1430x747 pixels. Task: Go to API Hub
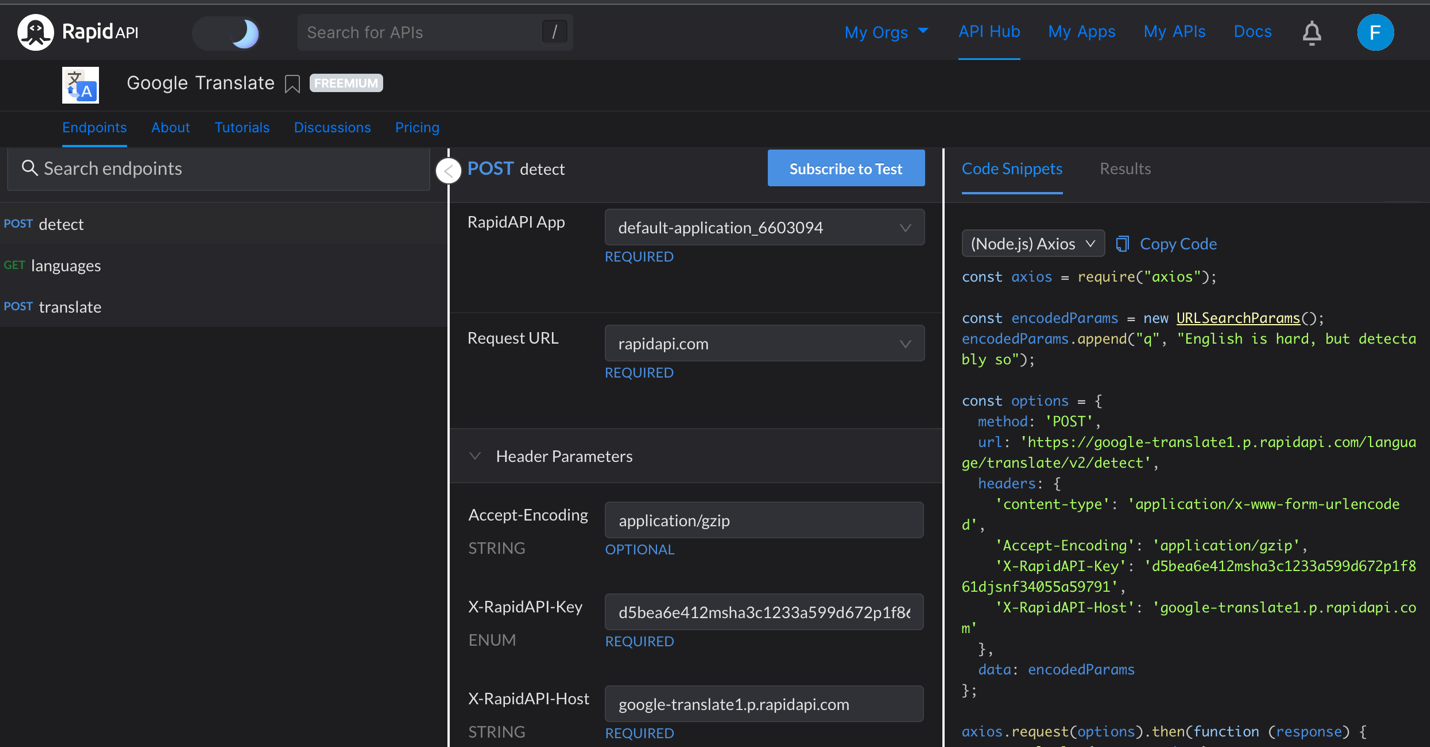(989, 32)
